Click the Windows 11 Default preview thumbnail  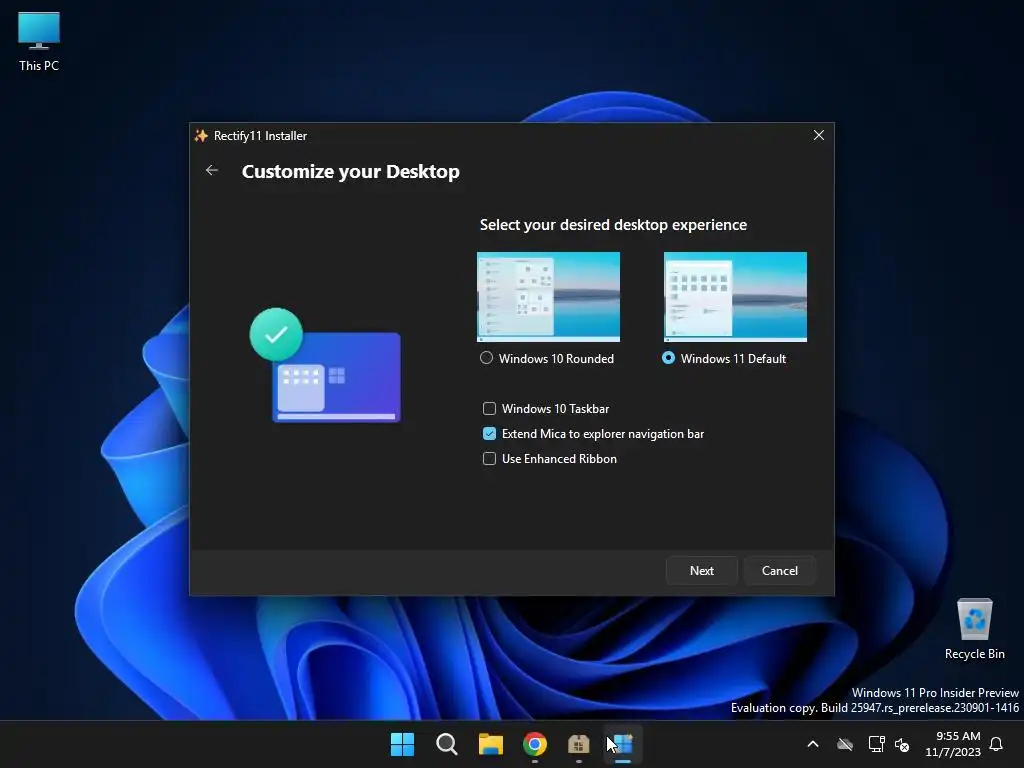pyautogui.click(x=735, y=297)
